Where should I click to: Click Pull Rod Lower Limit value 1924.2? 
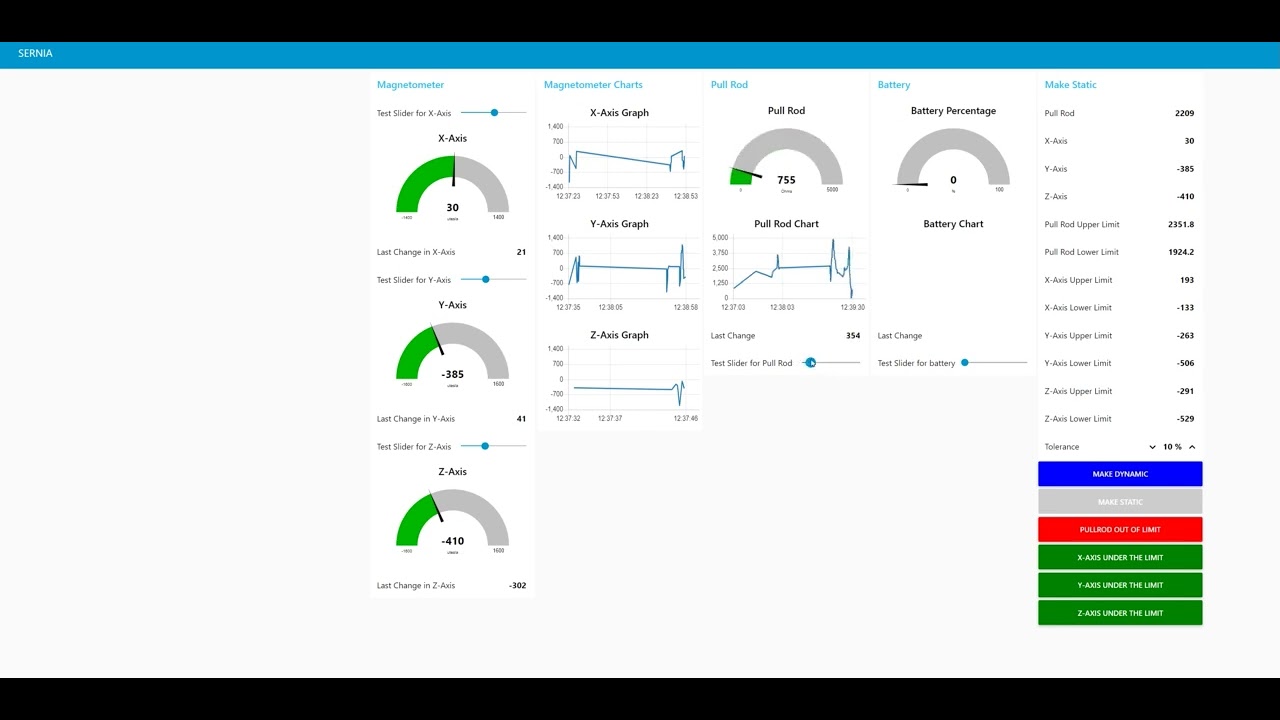(1181, 252)
